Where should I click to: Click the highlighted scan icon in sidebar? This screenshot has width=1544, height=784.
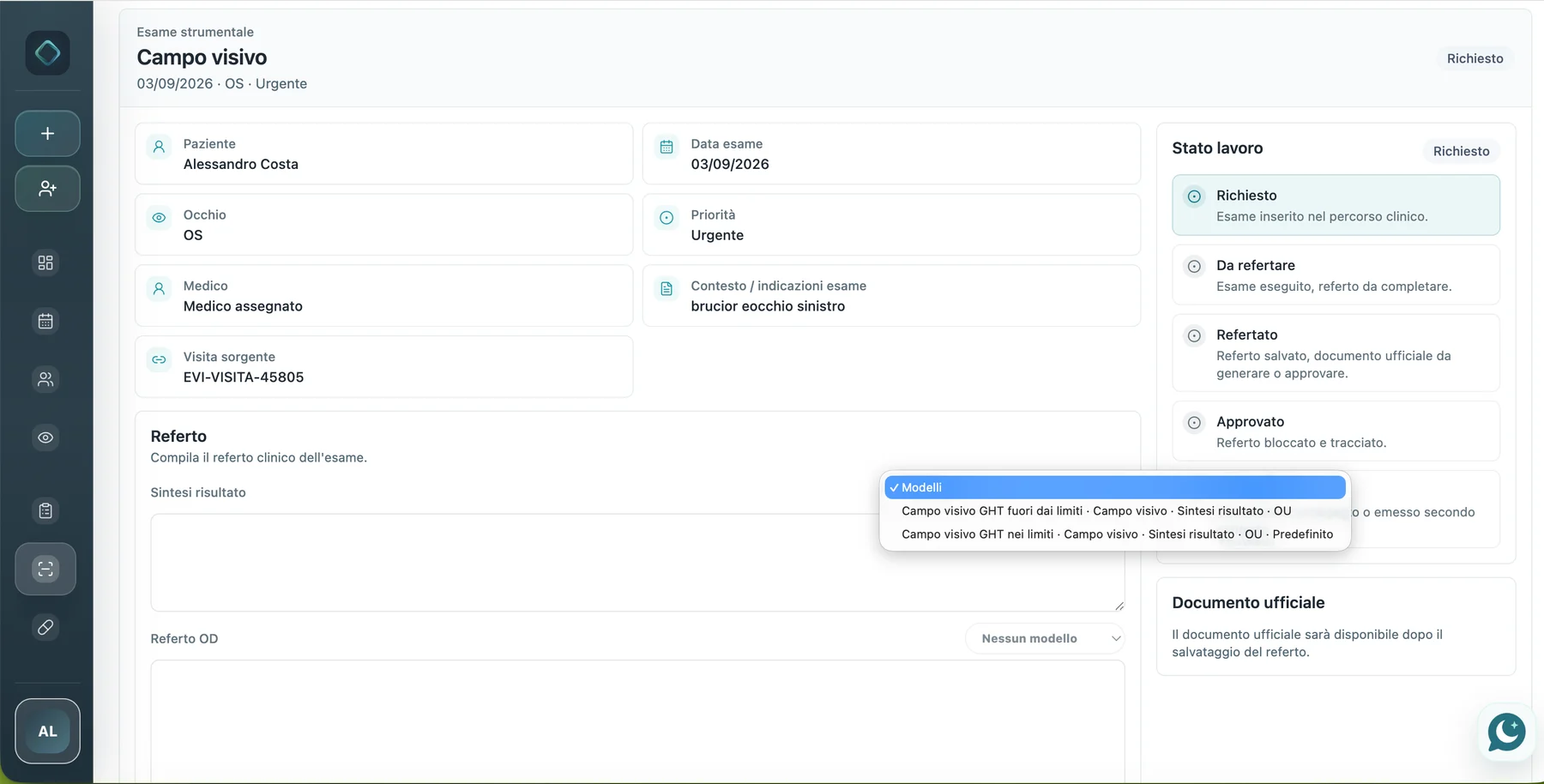pos(45,569)
